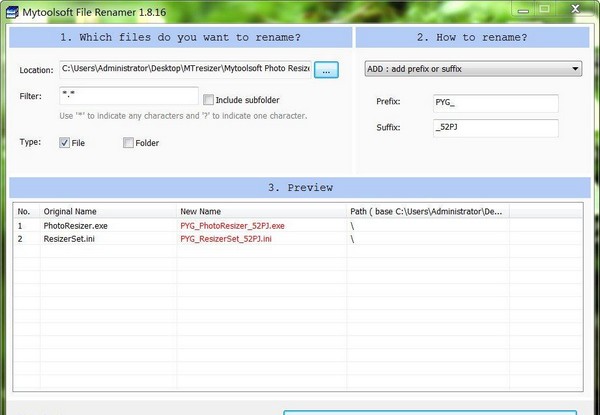
Task: Click the No. column header
Action: pos(25,212)
